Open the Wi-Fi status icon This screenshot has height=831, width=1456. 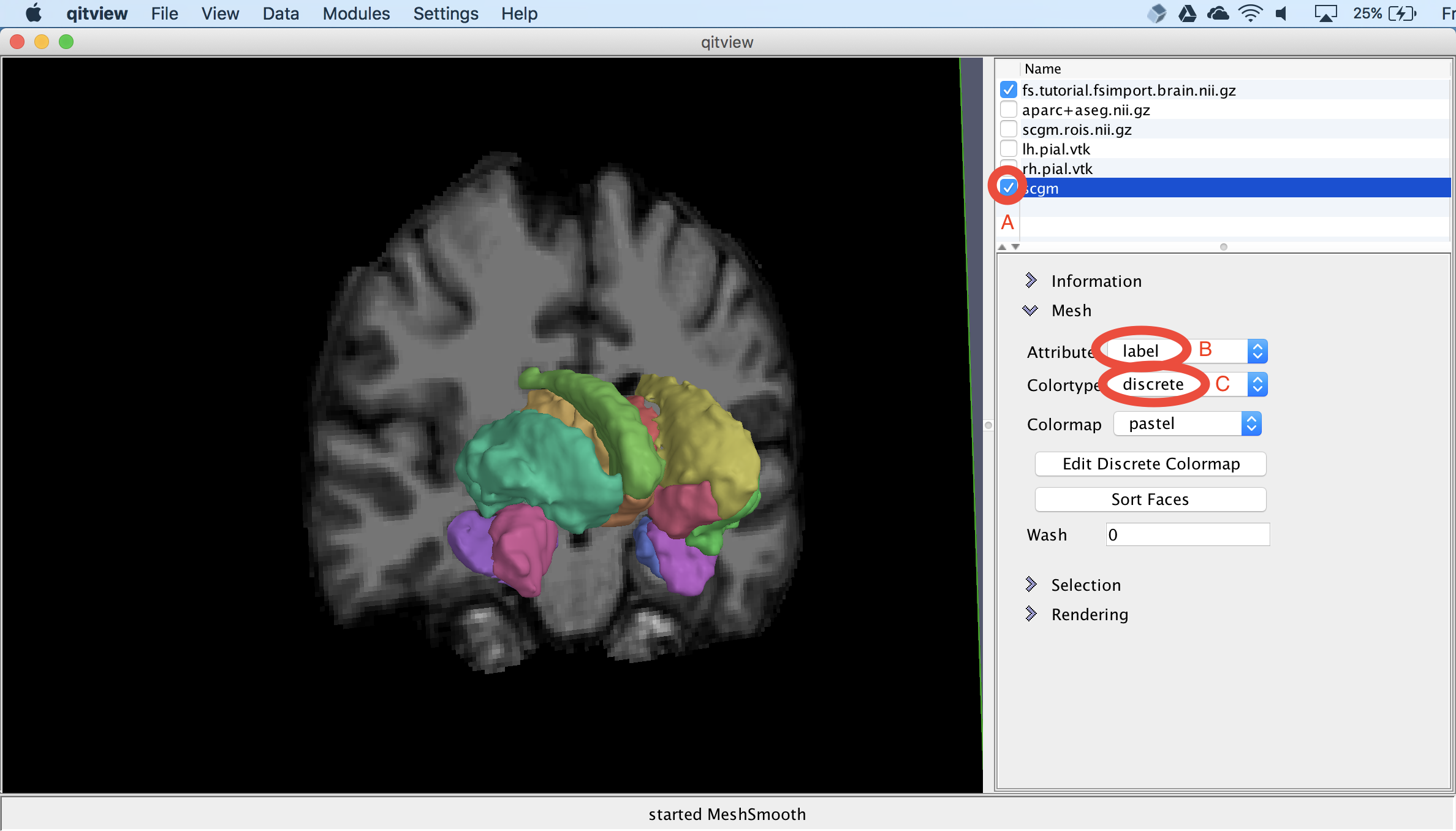click(1249, 13)
